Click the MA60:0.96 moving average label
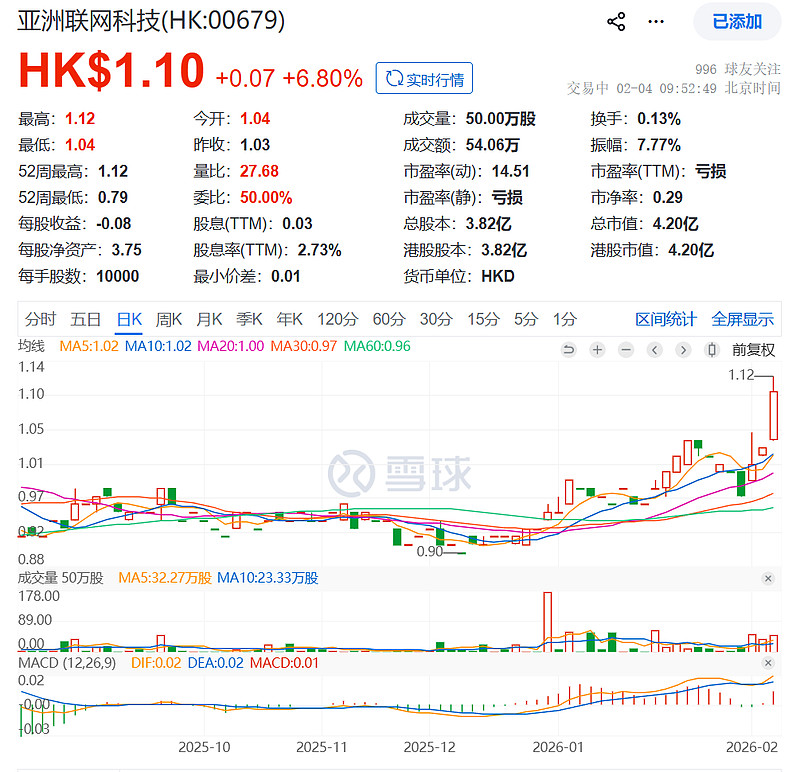 [x=377, y=346]
